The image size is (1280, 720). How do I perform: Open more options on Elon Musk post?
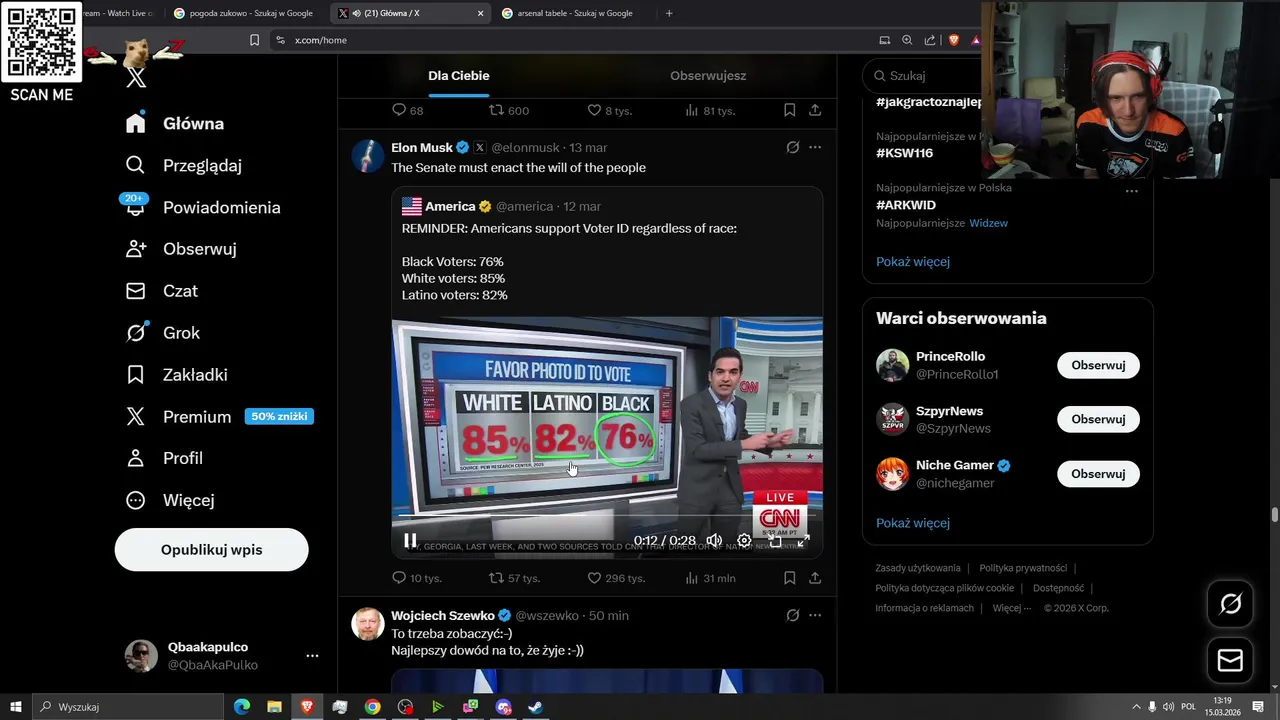815,147
